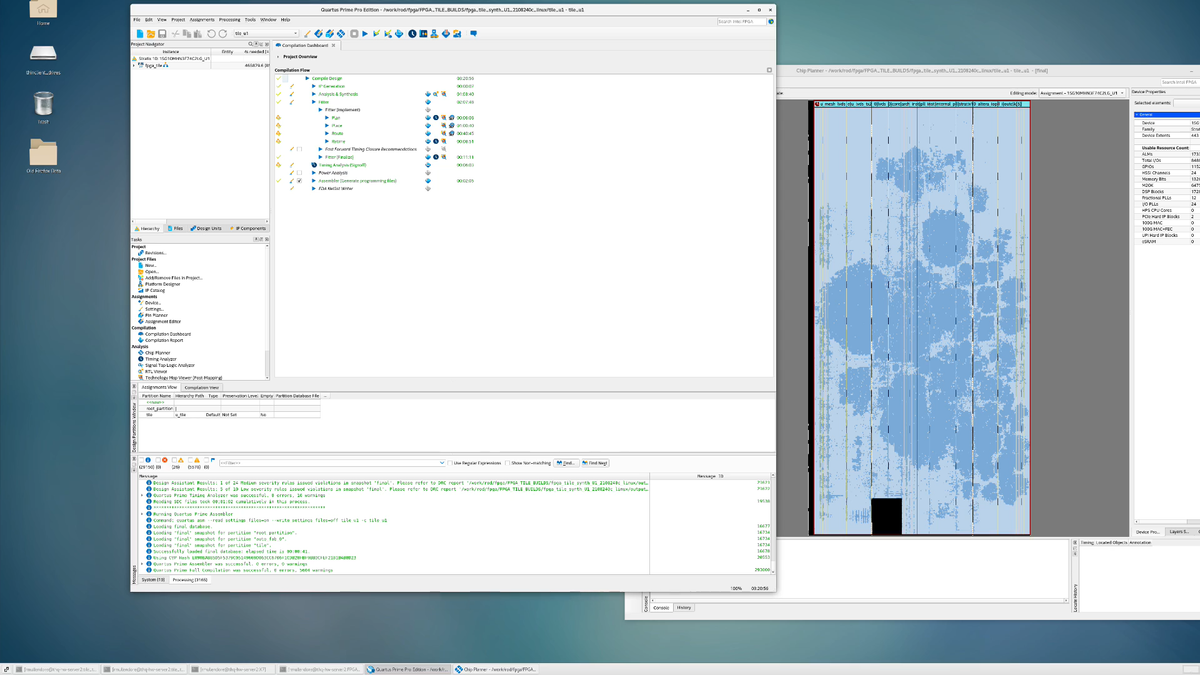The height and width of the screenshot is (675, 1200).
Task: Collapse the Fitter (Implement) stage tree
Action: click(x=321, y=110)
